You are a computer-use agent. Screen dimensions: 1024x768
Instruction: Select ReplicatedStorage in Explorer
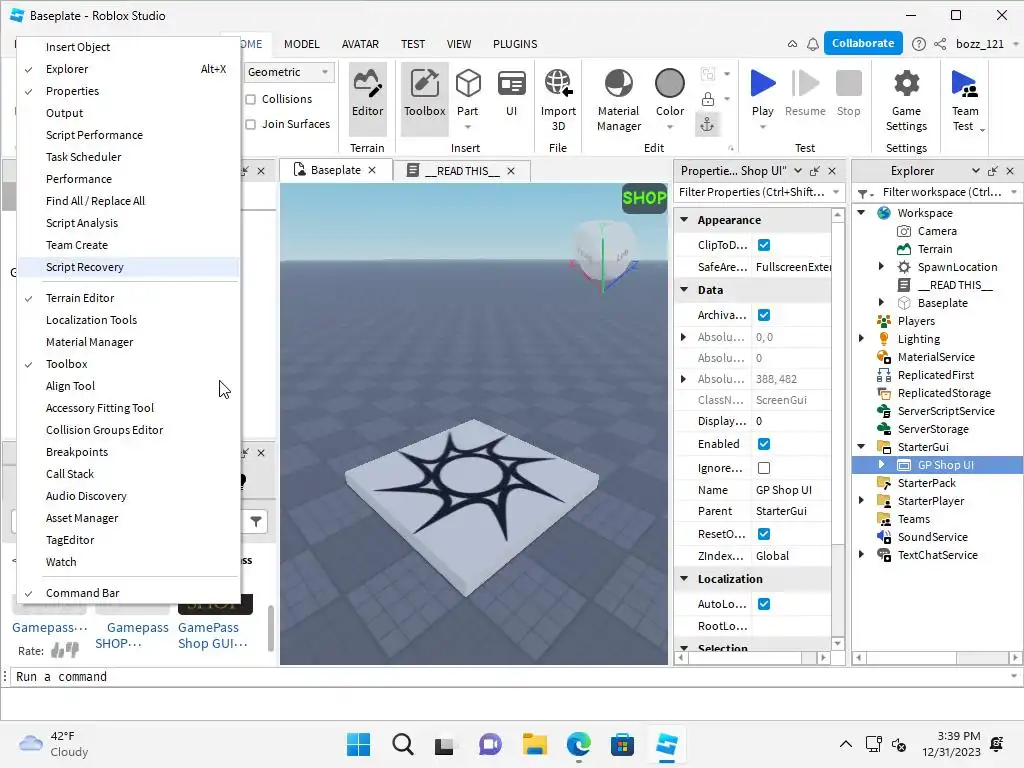coord(944,393)
